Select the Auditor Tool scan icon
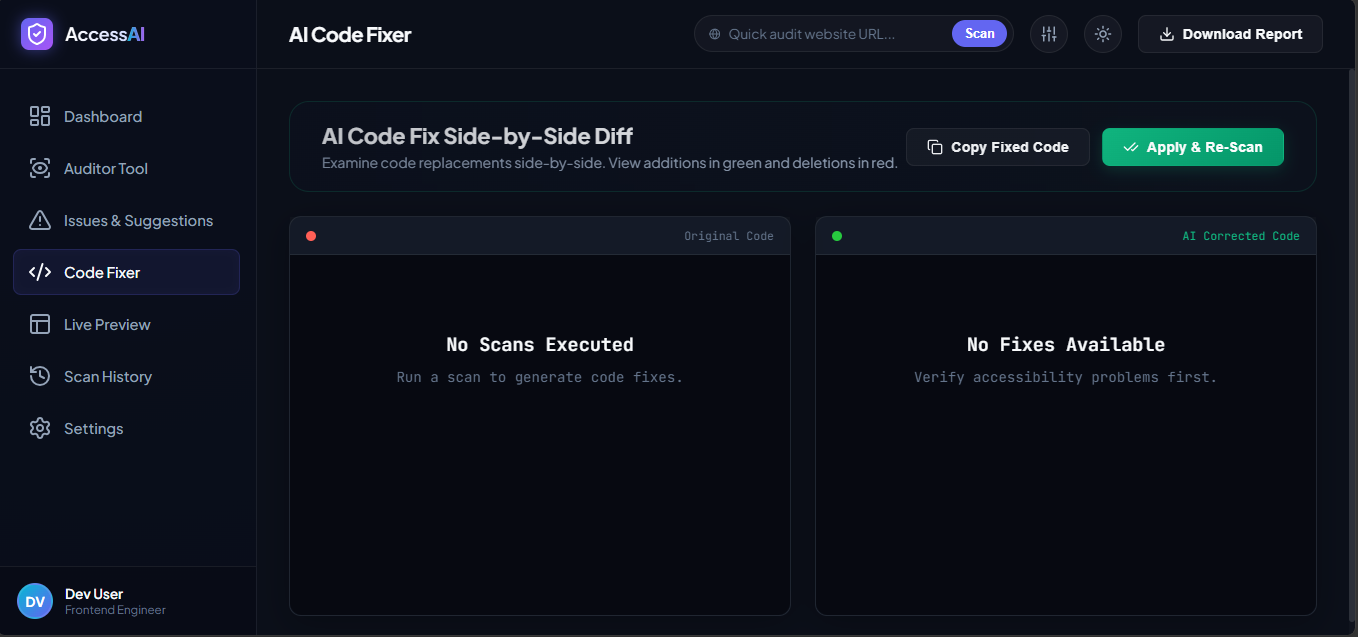This screenshot has width=1358, height=637. tap(40, 168)
